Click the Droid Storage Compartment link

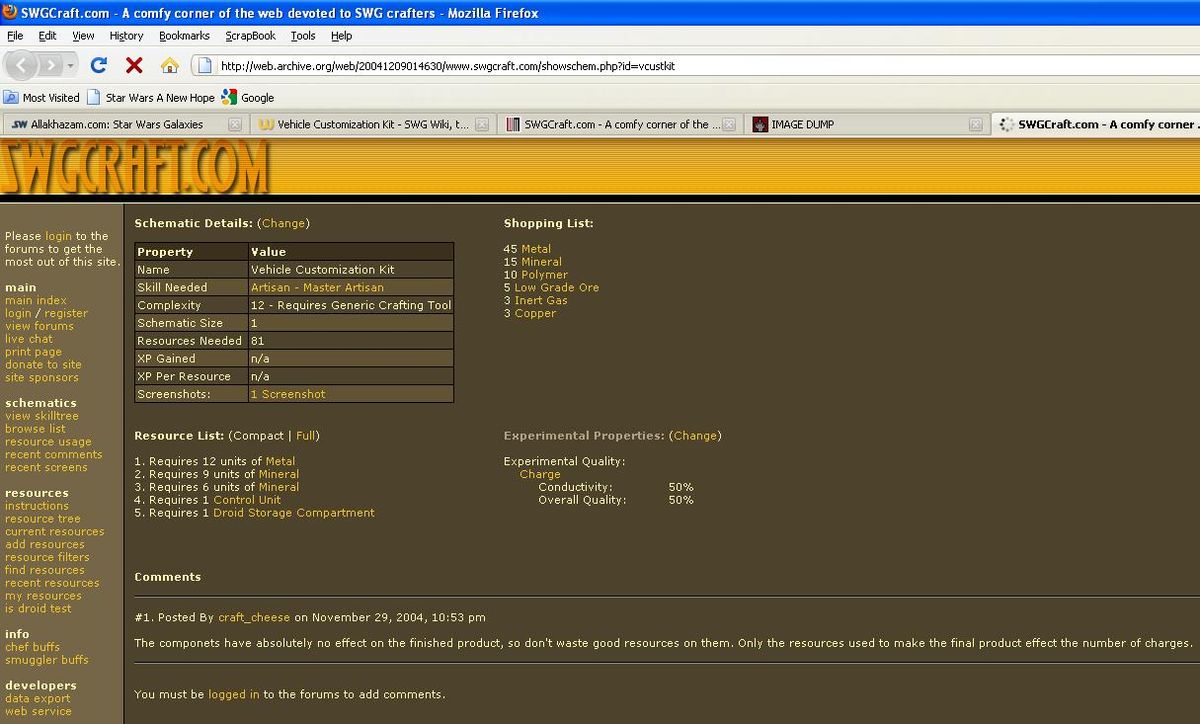click(294, 513)
